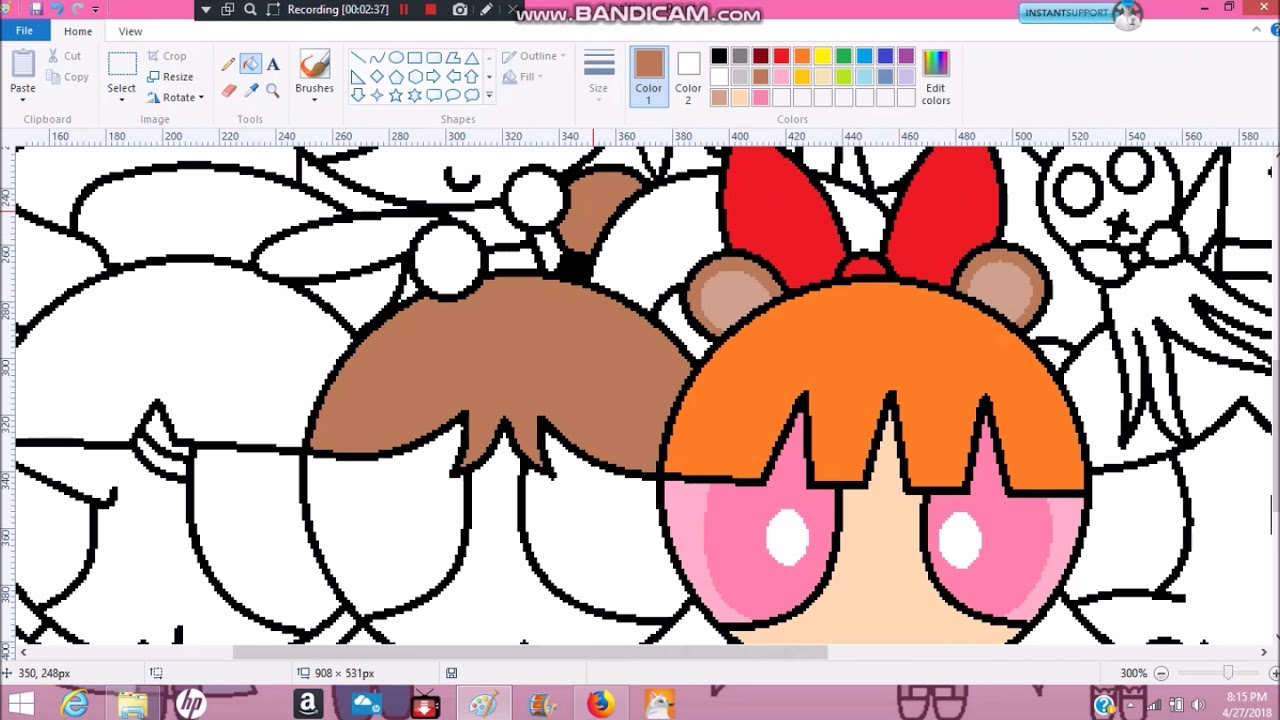Activate Color 2 selector
This screenshot has width=1280, height=720.
tap(688, 77)
